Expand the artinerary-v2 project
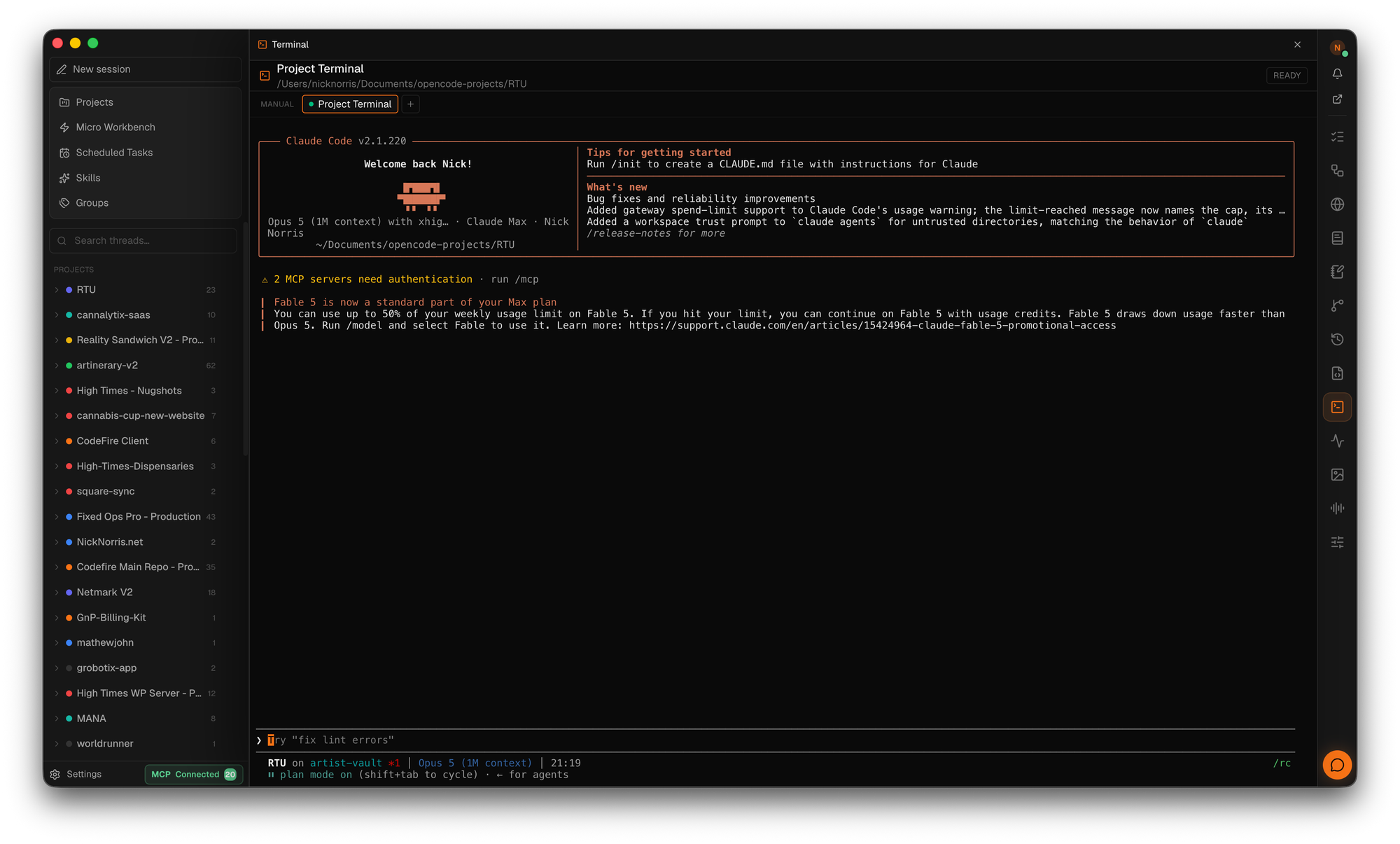 pyautogui.click(x=57, y=365)
